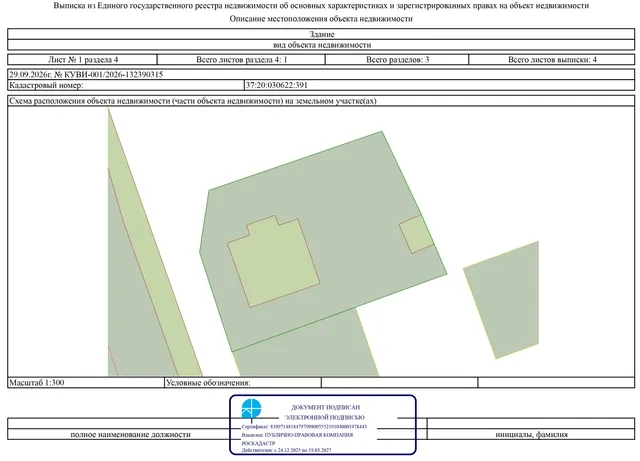640x461 pixels.
Task: Click 'Всего листов раздела 4: 1' cell
Action: [241, 60]
